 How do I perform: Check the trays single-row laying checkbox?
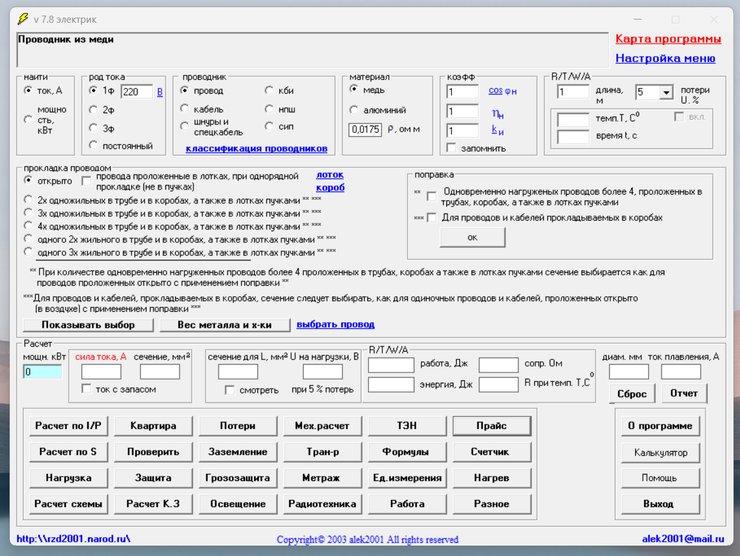[86, 181]
